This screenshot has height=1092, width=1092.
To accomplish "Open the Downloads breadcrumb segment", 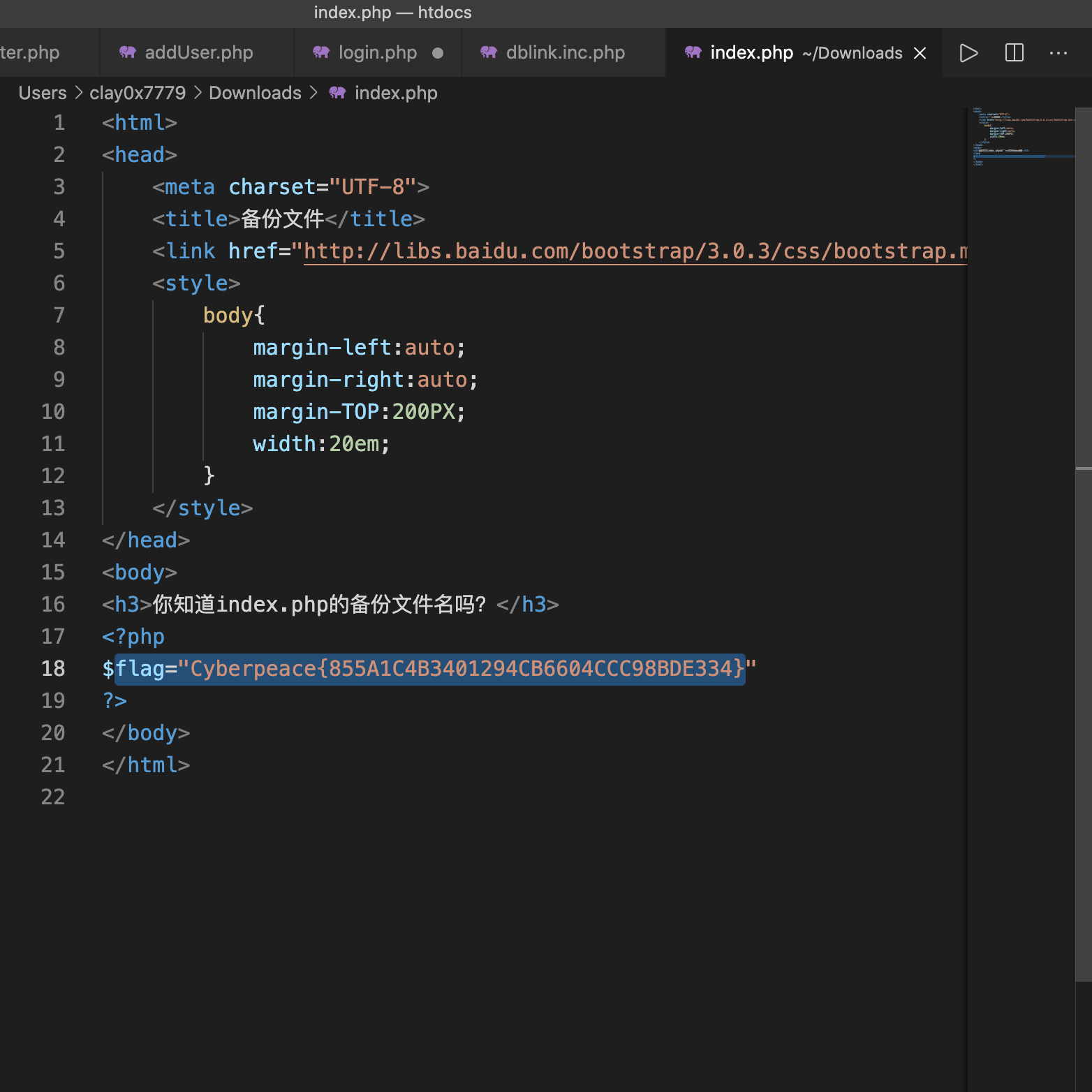I will (255, 93).
